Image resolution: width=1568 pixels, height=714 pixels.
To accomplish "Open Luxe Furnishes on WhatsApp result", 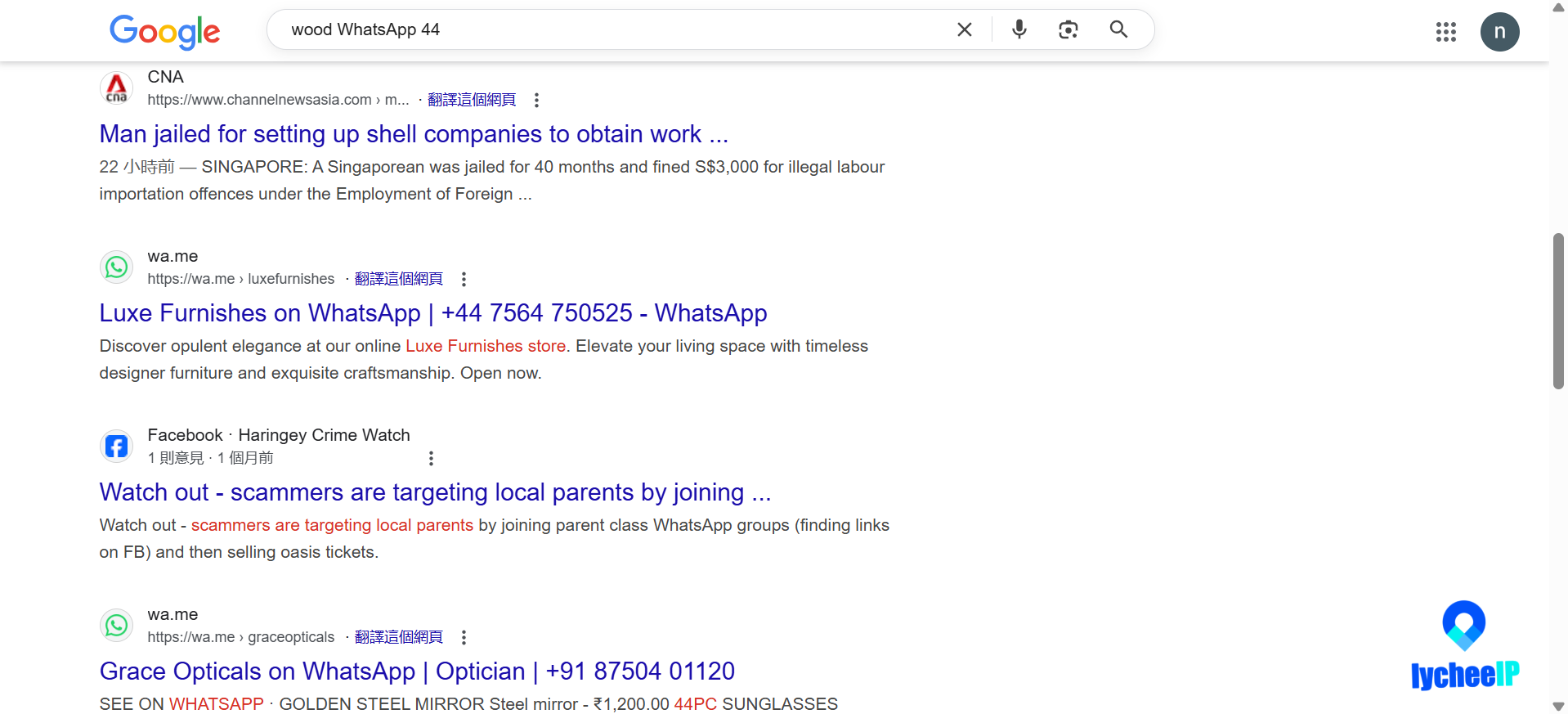I will pos(433,313).
